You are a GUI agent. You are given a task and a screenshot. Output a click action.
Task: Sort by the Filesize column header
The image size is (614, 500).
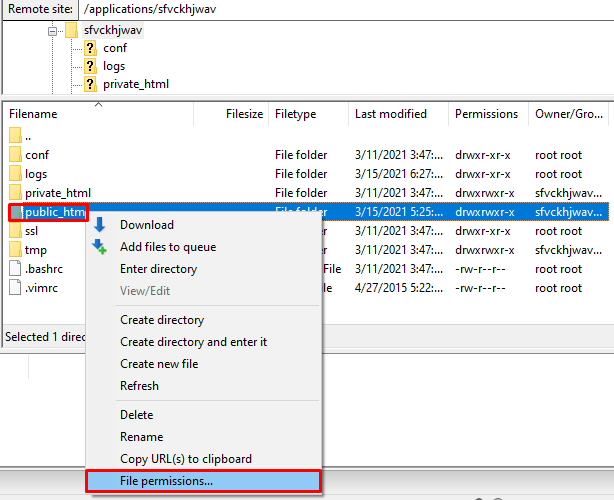(x=231, y=114)
